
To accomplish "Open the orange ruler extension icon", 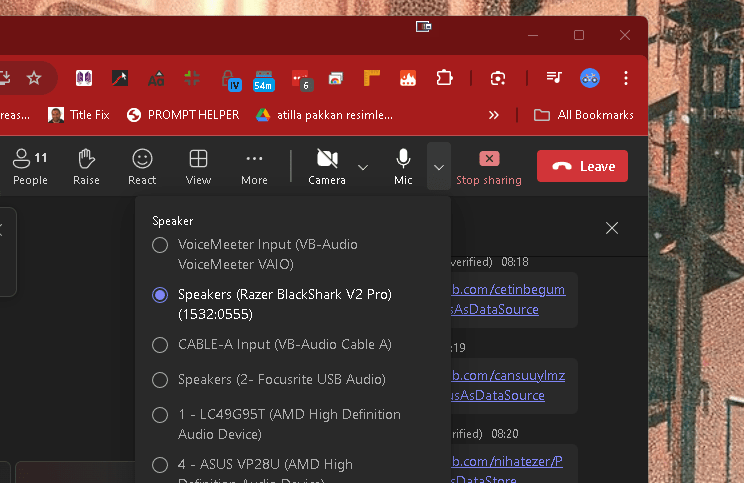I will (x=372, y=78).
